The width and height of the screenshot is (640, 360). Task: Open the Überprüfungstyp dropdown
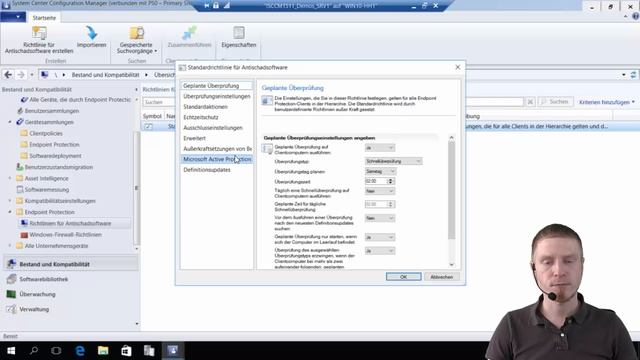click(393, 161)
